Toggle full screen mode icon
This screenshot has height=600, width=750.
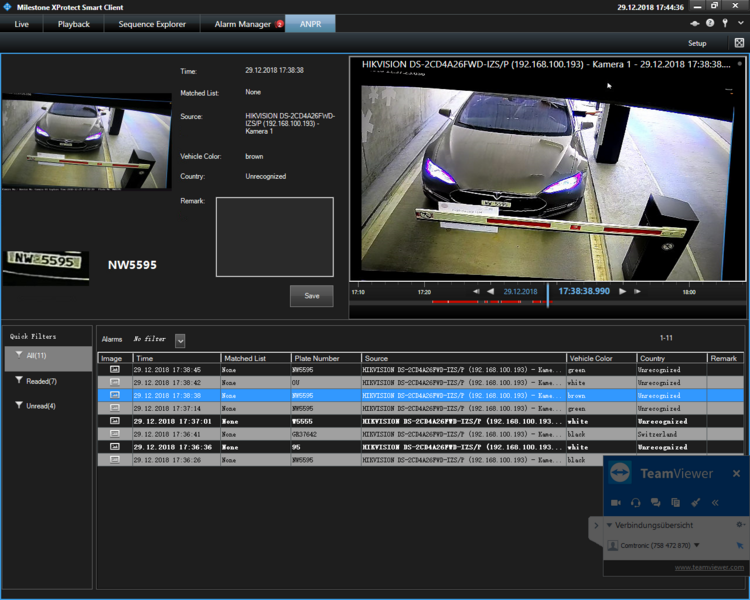point(739,43)
